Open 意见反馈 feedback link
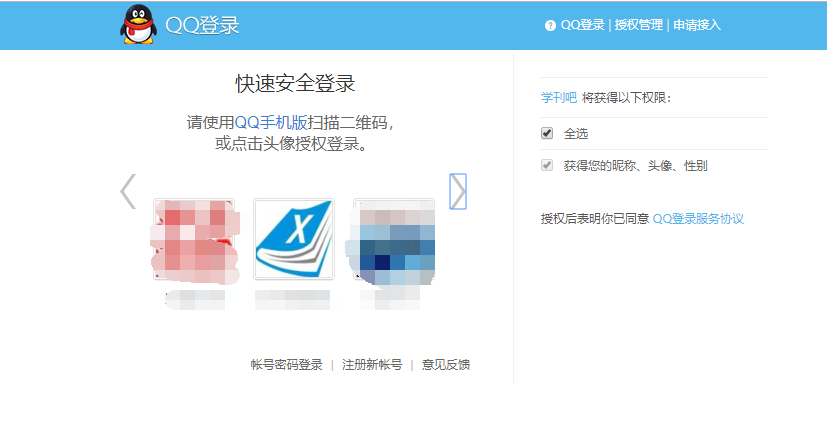 (x=446, y=365)
